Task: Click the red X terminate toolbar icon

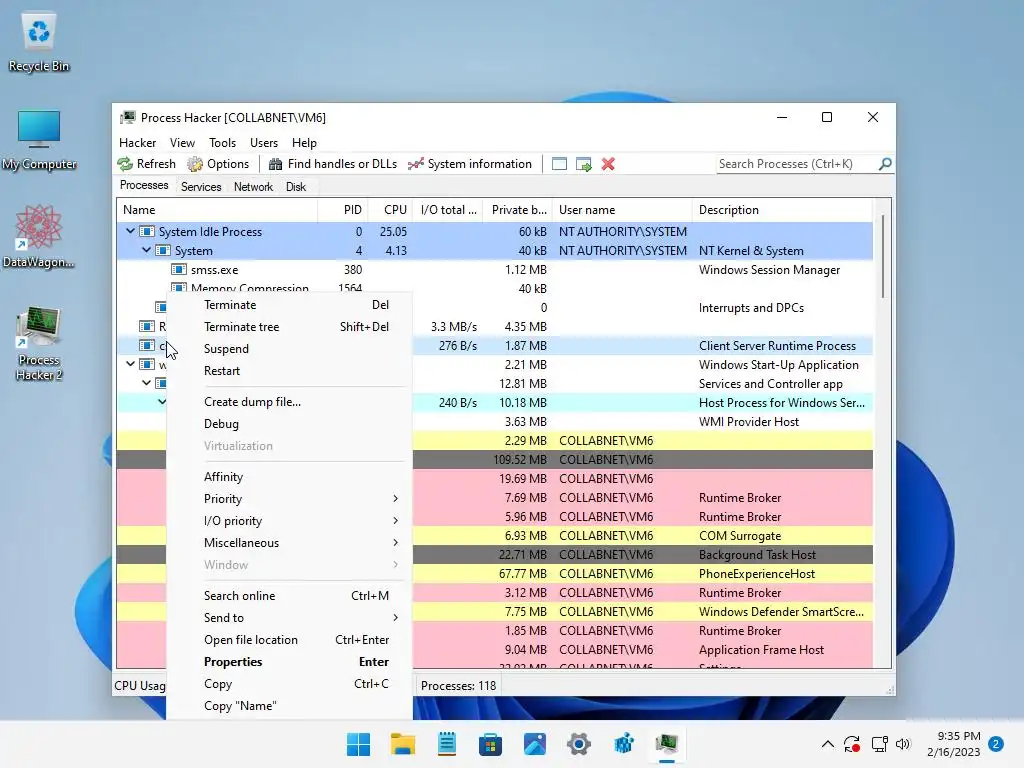Action: tap(608, 164)
